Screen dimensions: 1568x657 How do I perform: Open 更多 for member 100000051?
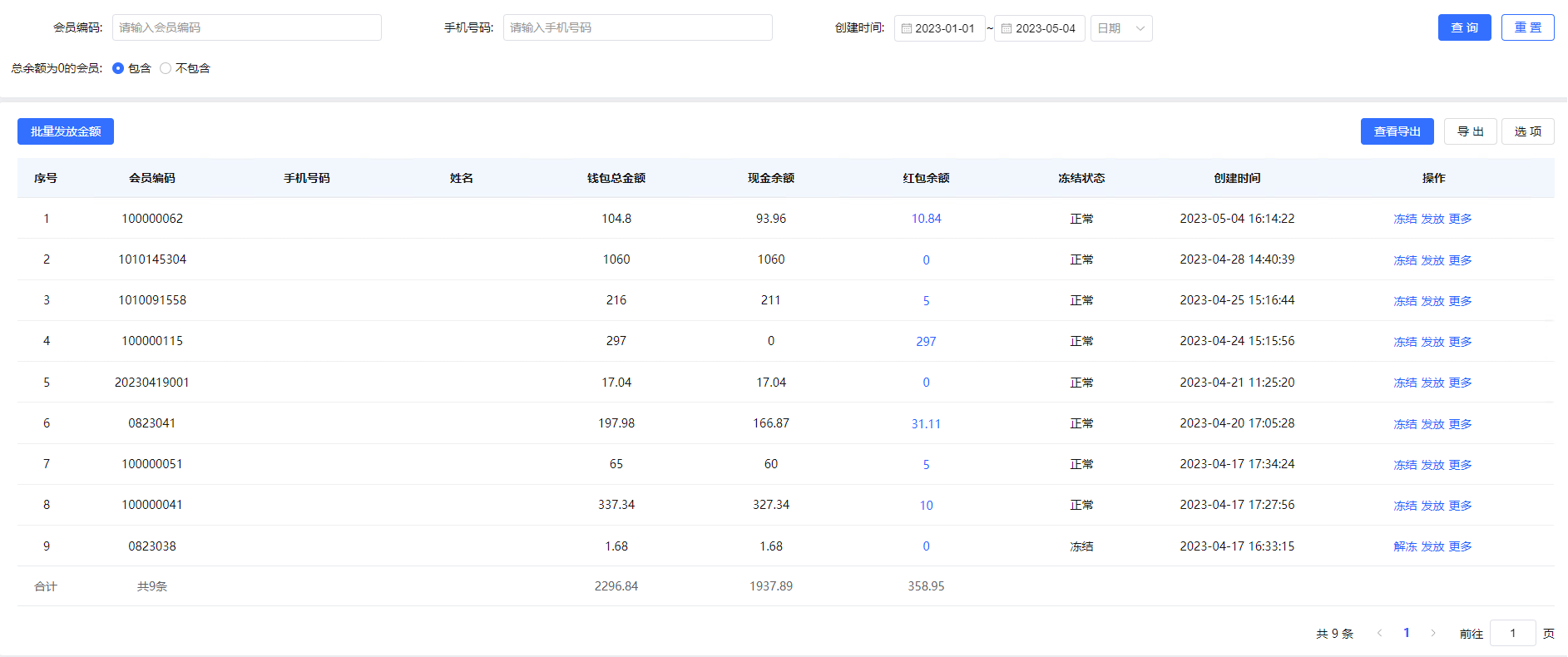point(1460,465)
